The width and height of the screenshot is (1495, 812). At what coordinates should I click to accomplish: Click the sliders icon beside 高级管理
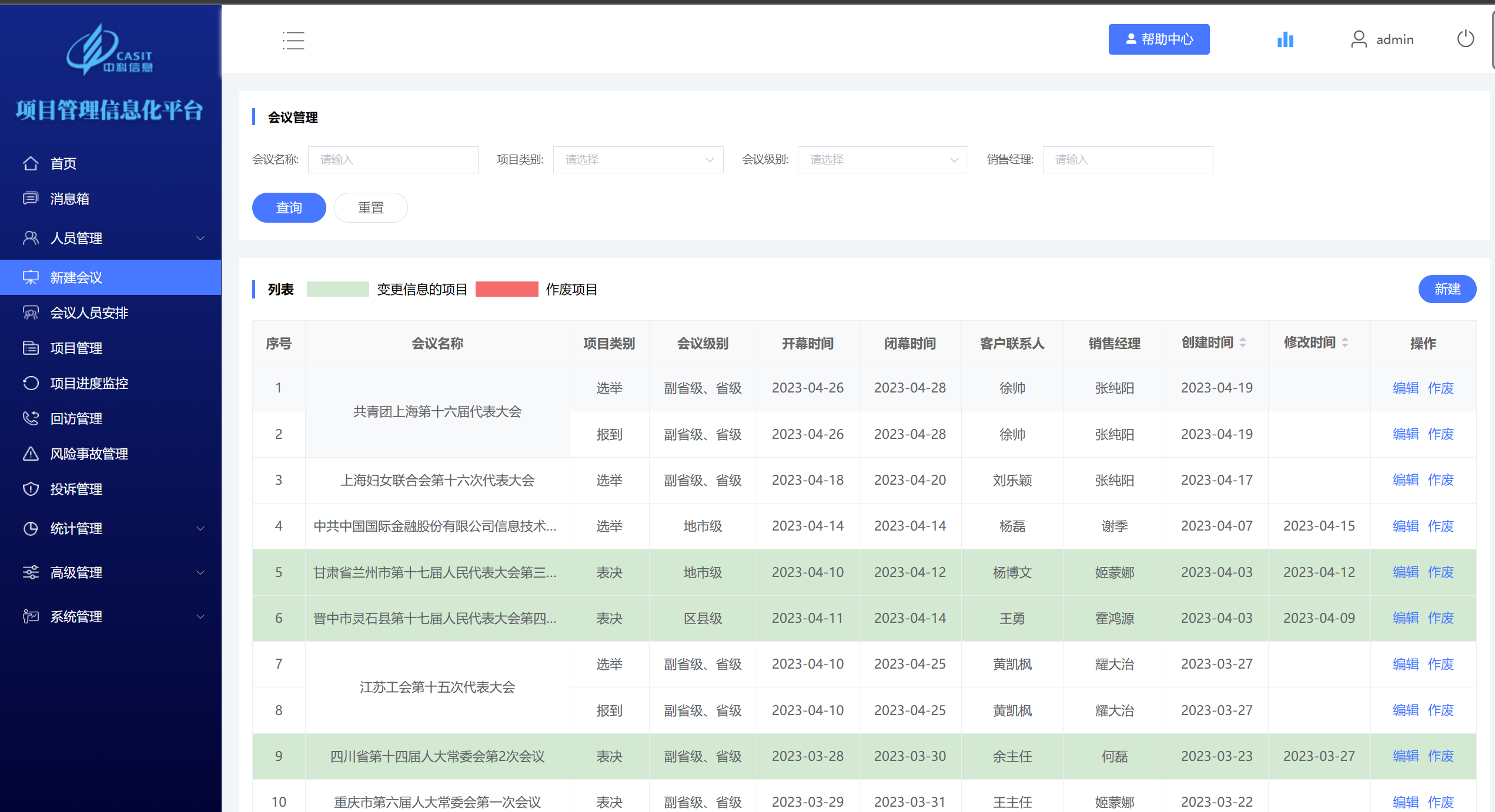(x=31, y=572)
